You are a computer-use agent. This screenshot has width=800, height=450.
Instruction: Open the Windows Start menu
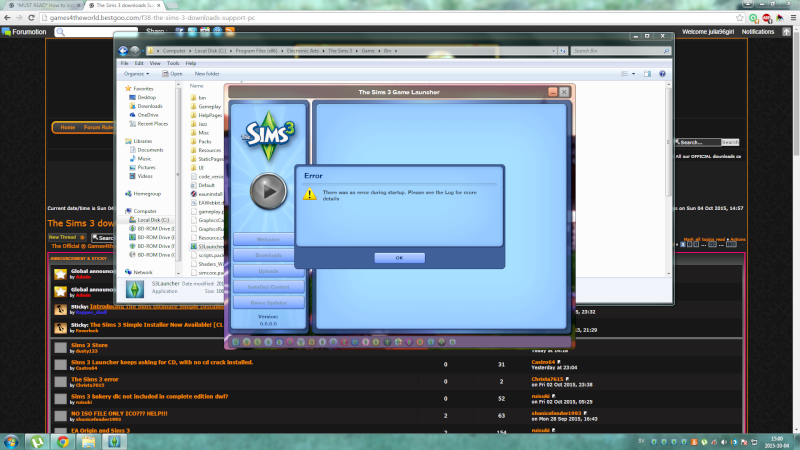[11, 442]
